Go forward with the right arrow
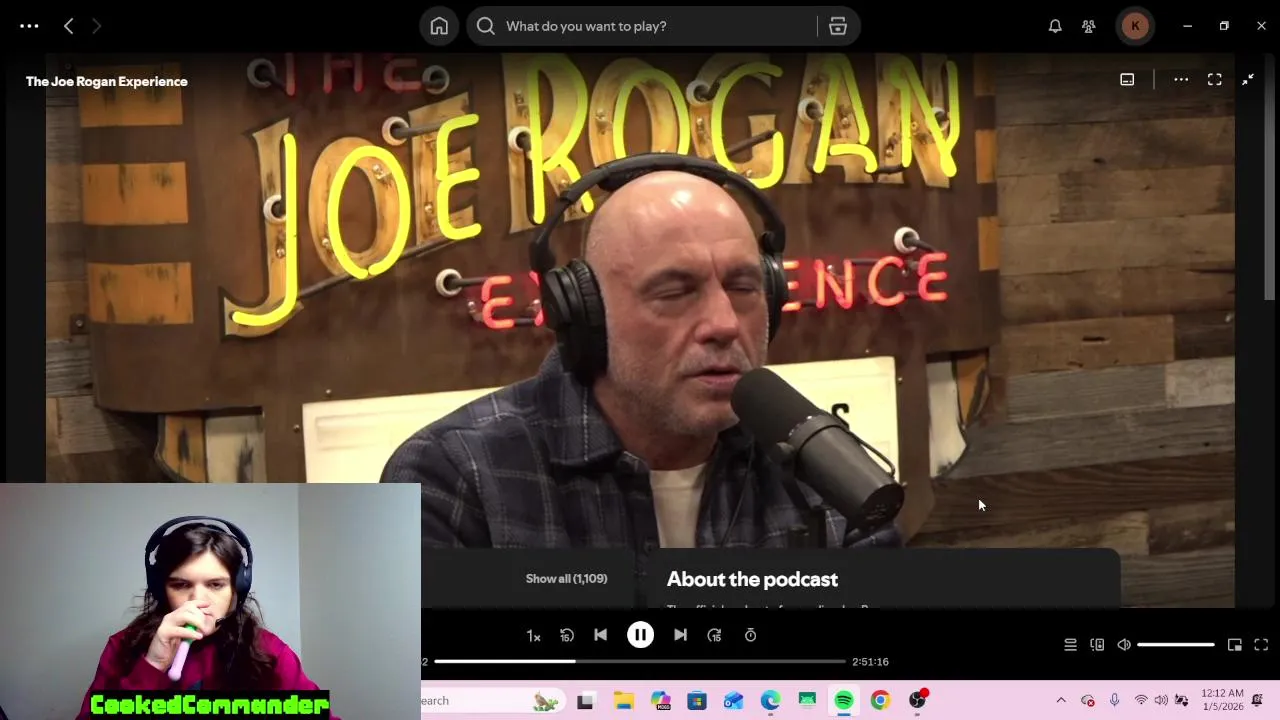The height and width of the screenshot is (720, 1280). click(x=97, y=26)
